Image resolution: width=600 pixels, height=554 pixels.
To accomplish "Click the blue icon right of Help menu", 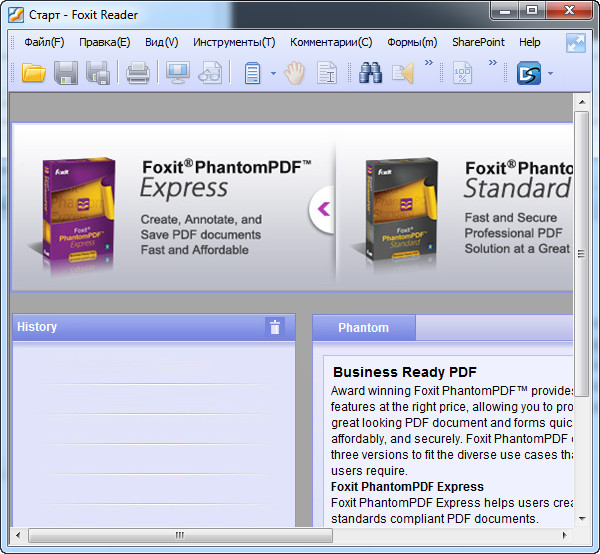I will (x=576, y=43).
